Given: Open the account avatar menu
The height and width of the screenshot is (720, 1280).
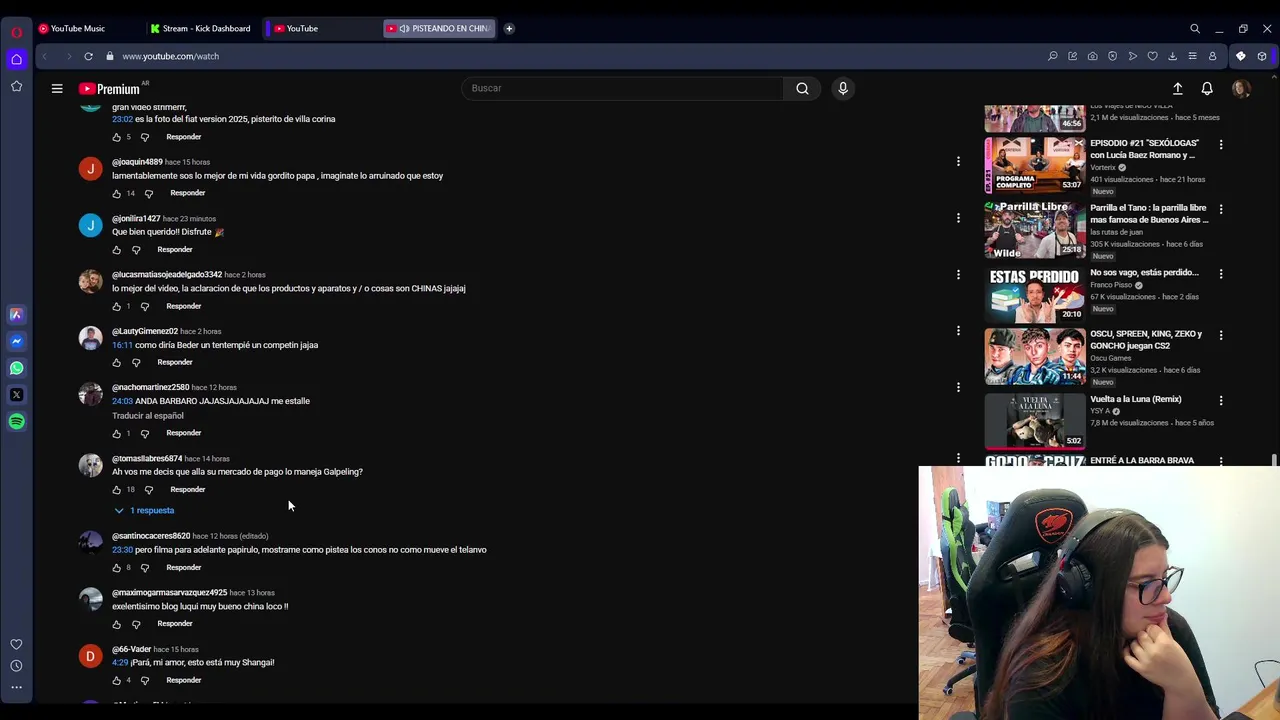Looking at the screenshot, I should tap(1241, 88).
